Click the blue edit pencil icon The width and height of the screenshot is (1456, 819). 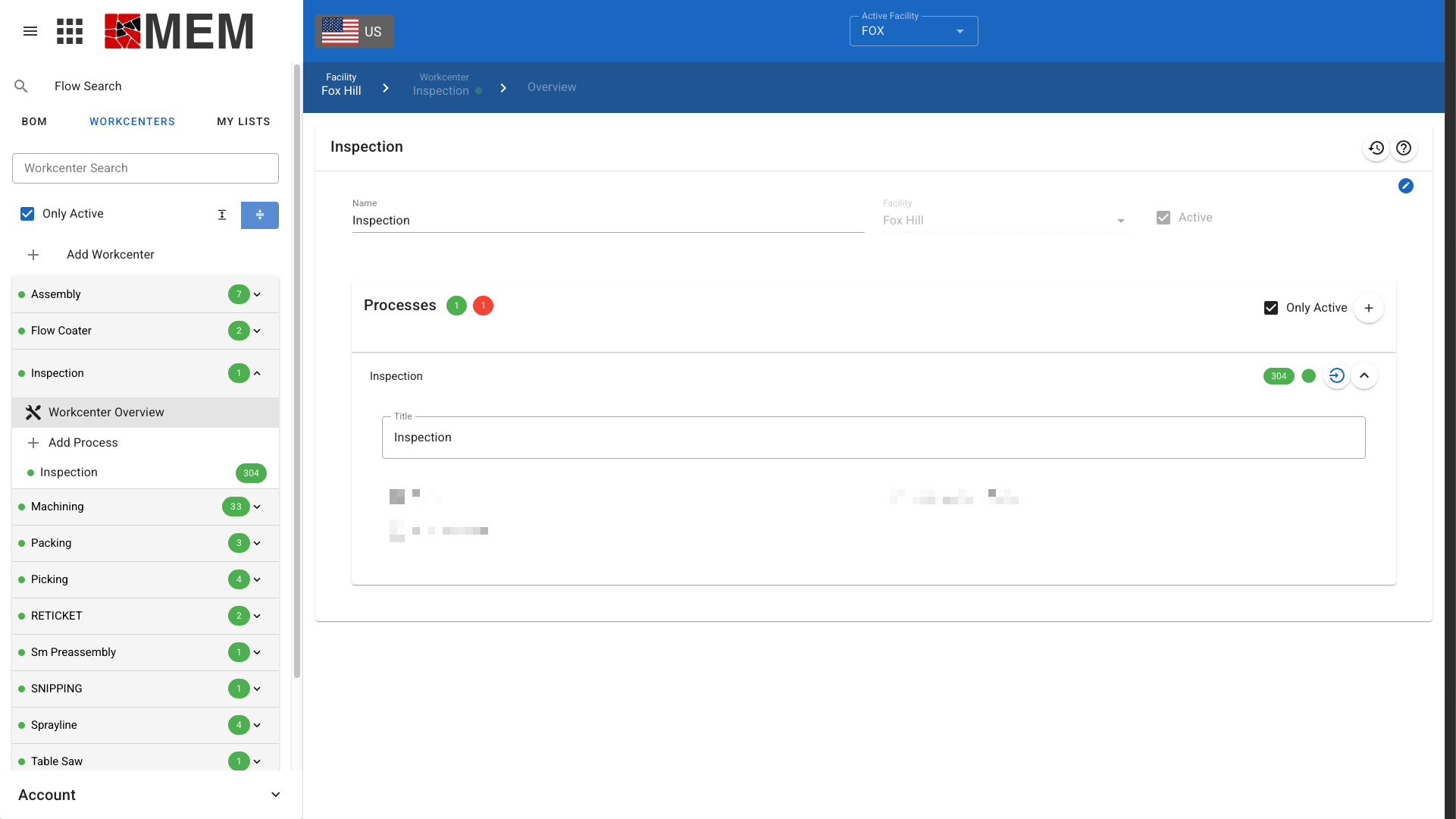[x=1405, y=186]
